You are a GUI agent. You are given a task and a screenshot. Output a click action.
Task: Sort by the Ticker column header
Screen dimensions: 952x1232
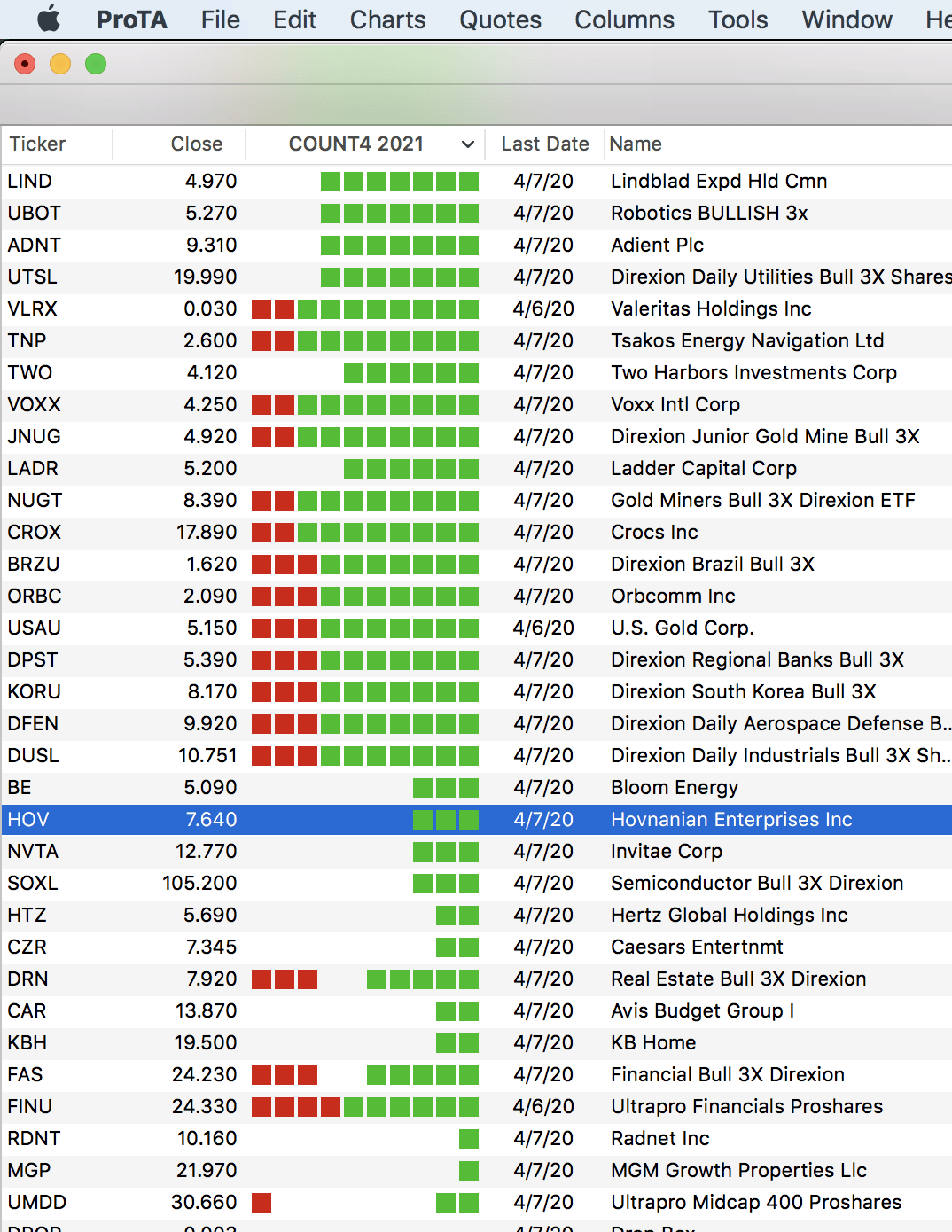pos(37,144)
